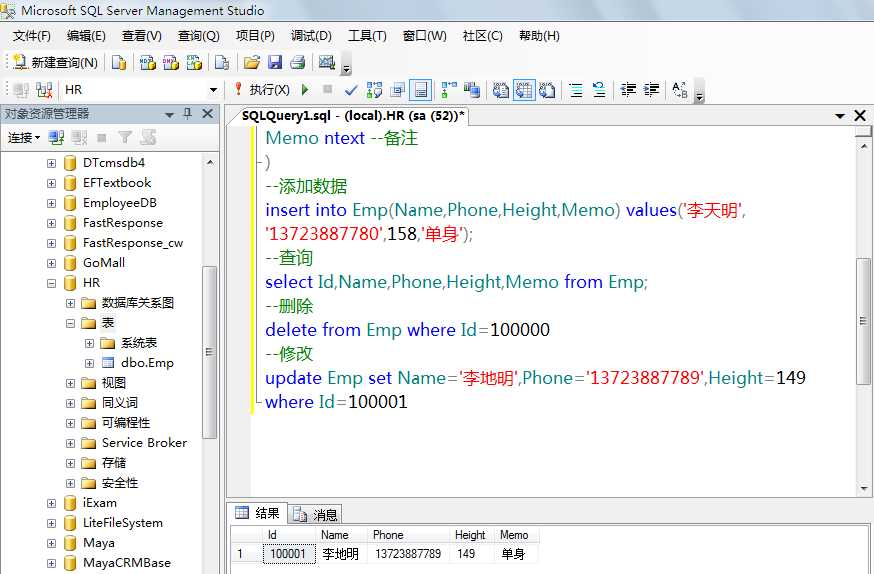Switch output to Results to Grid
The width and height of the screenshot is (874, 574).
(x=524, y=90)
